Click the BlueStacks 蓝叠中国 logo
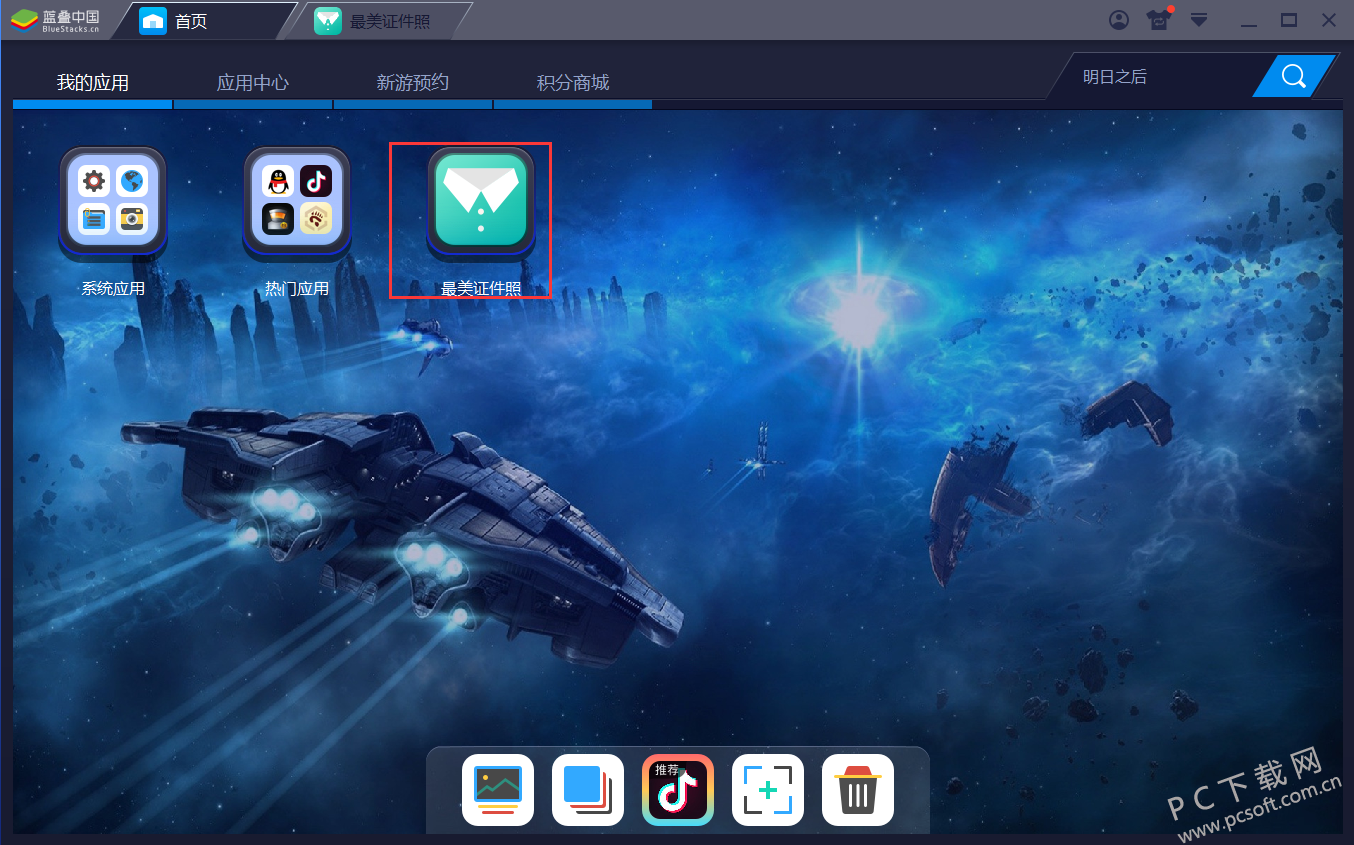The image size is (1354, 845). (56, 20)
